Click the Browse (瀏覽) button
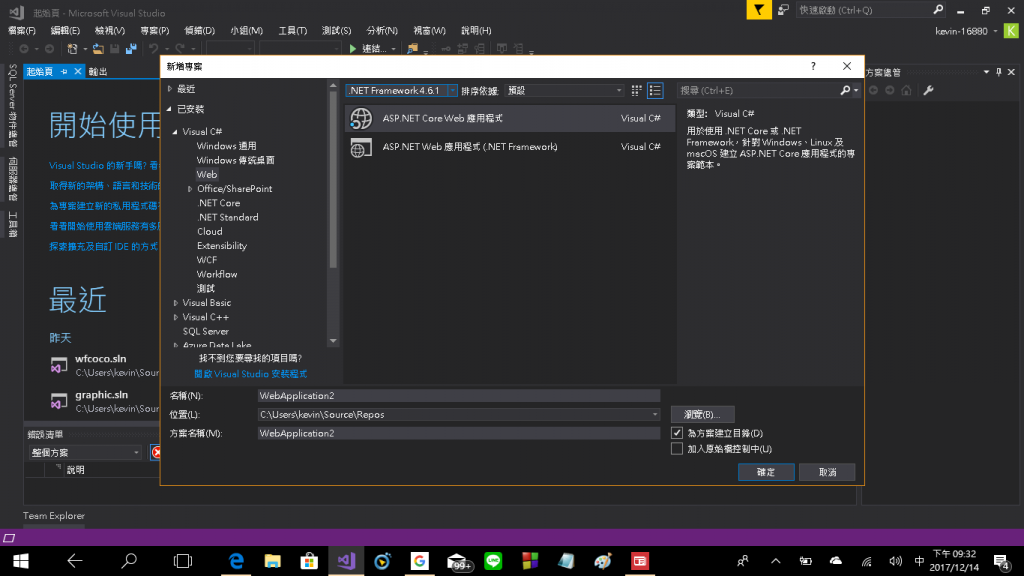 (x=703, y=415)
